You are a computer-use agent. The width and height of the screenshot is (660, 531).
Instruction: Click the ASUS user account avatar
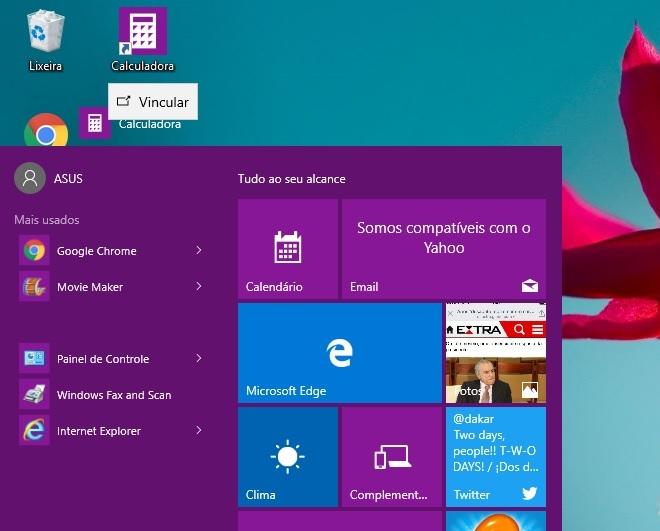(29, 178)
